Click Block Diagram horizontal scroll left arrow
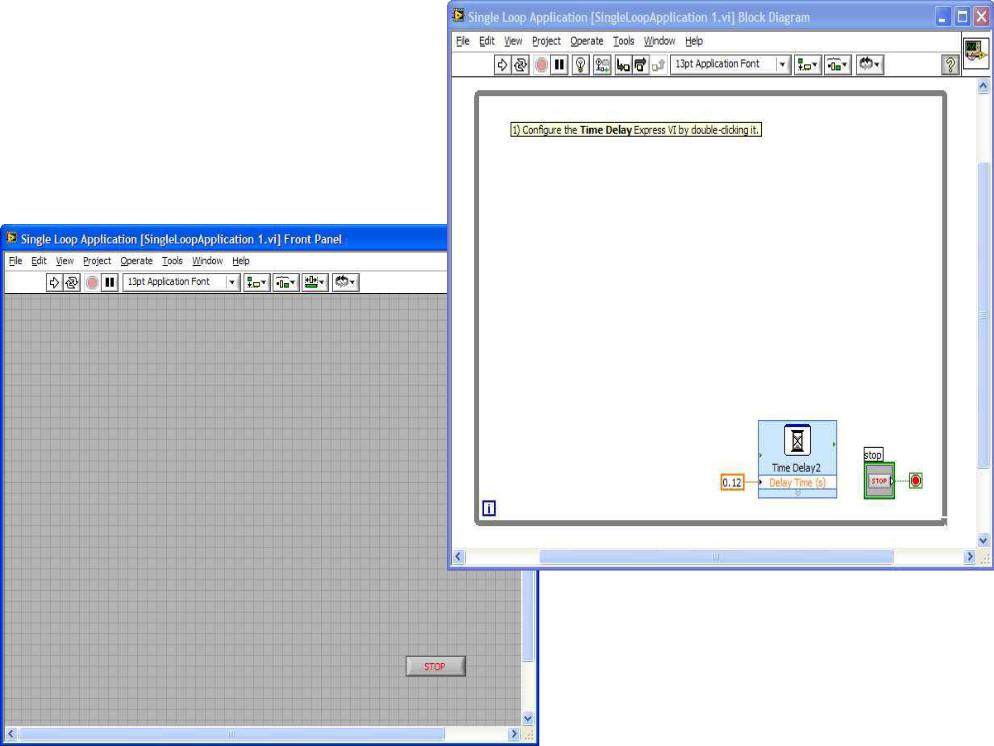 [459, 556]
